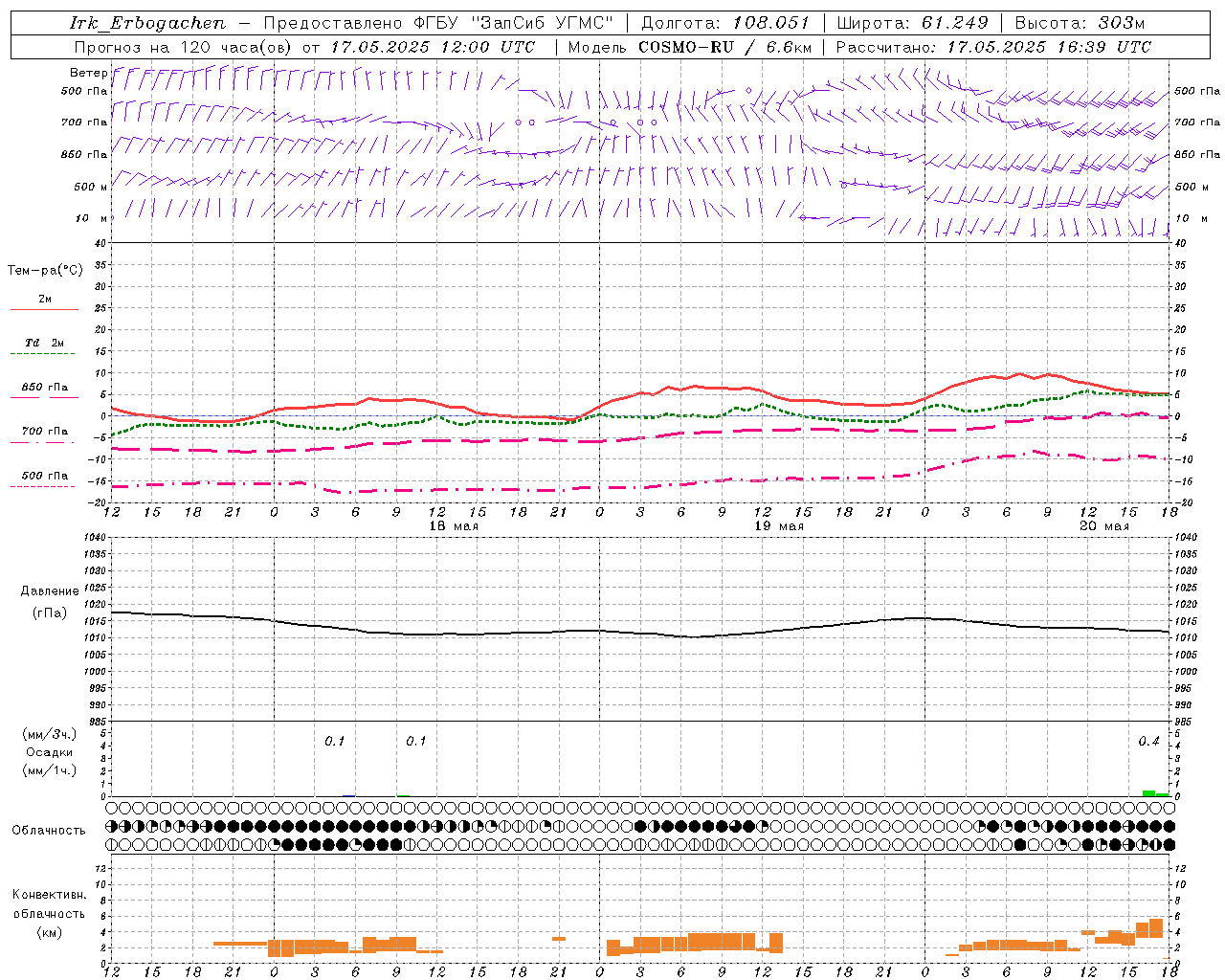
Task: Click the "ЗапСиб УГМС" provider name
Action: tap(542, 23)
